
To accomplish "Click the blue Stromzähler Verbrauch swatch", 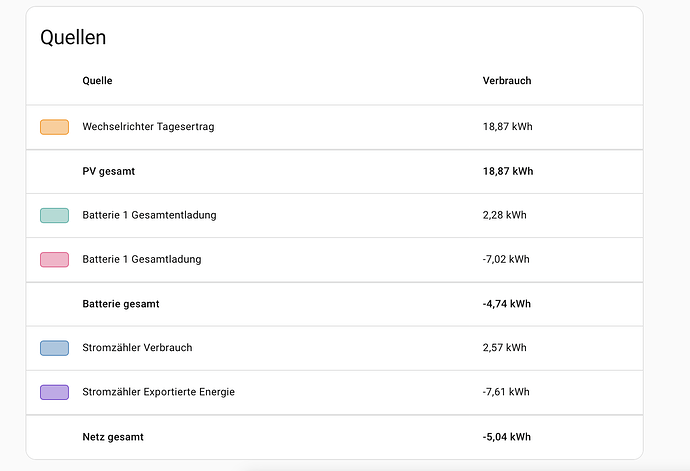I will 55,348.
